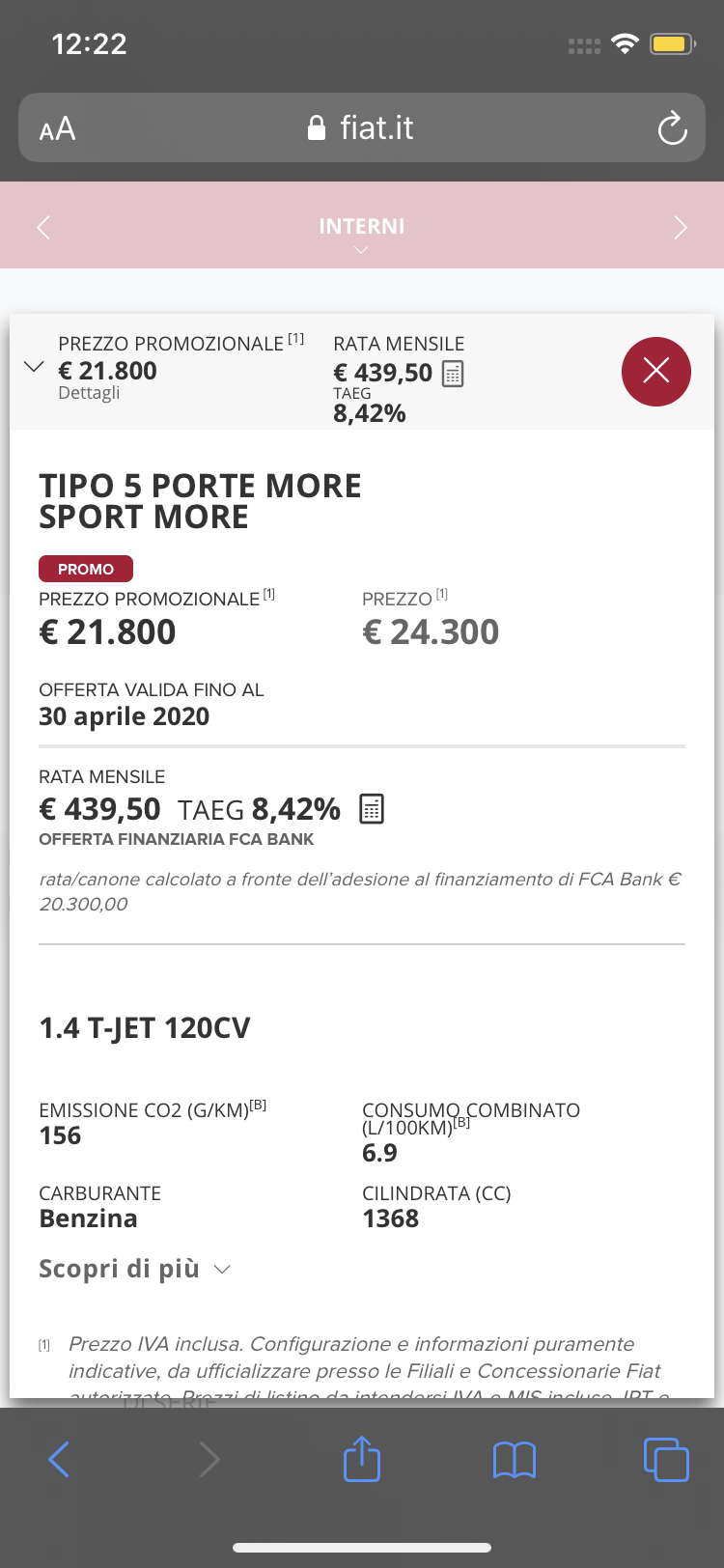The height and width of the screenshot is (1568, 724).
Task: Go back with Safari back arrow
Action: pyautogui.click(x=59, y=1459)
